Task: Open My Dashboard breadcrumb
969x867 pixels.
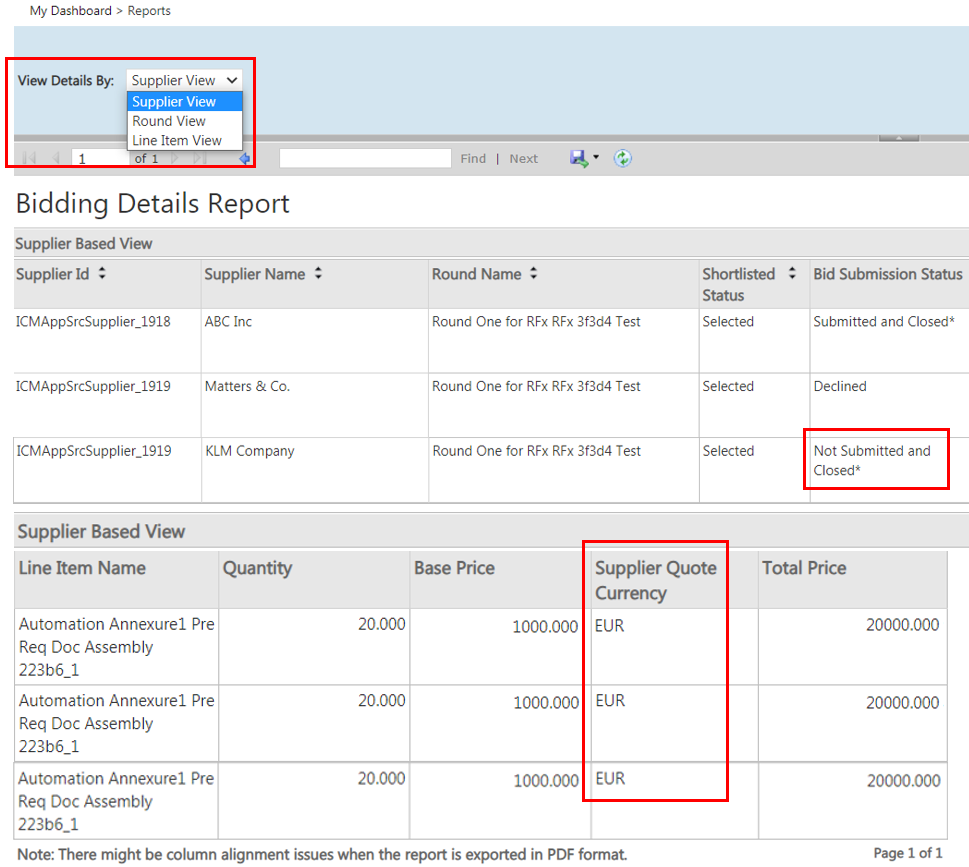Action: [69, 11]
